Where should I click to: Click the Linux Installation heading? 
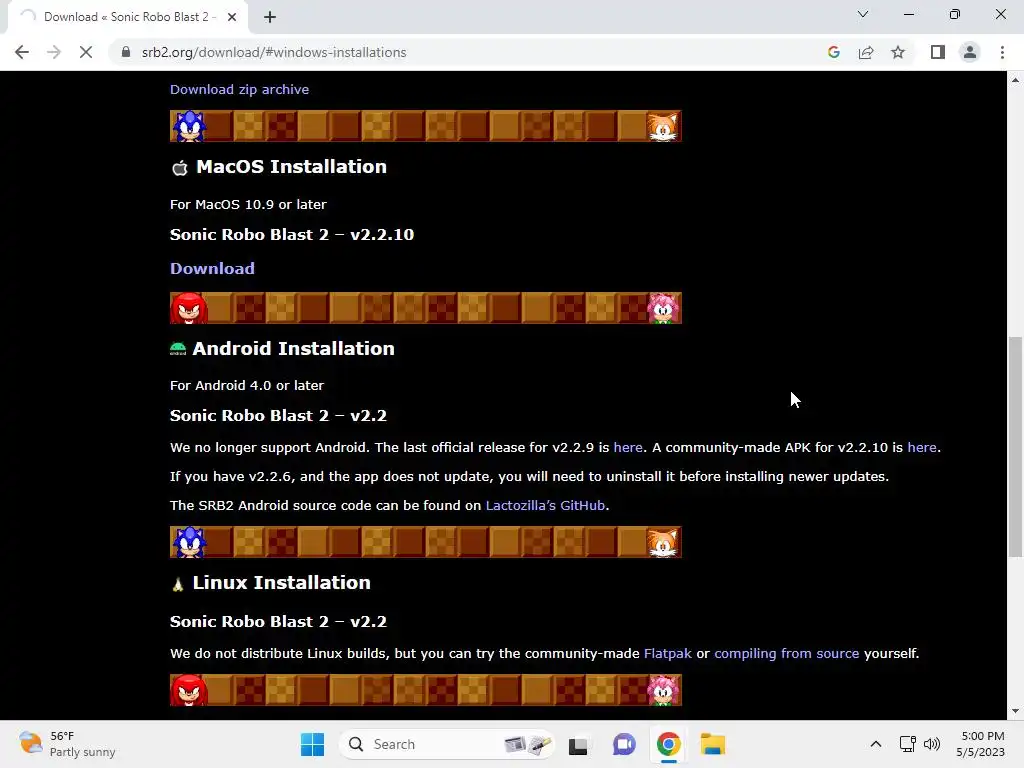[x=281, y=583]
